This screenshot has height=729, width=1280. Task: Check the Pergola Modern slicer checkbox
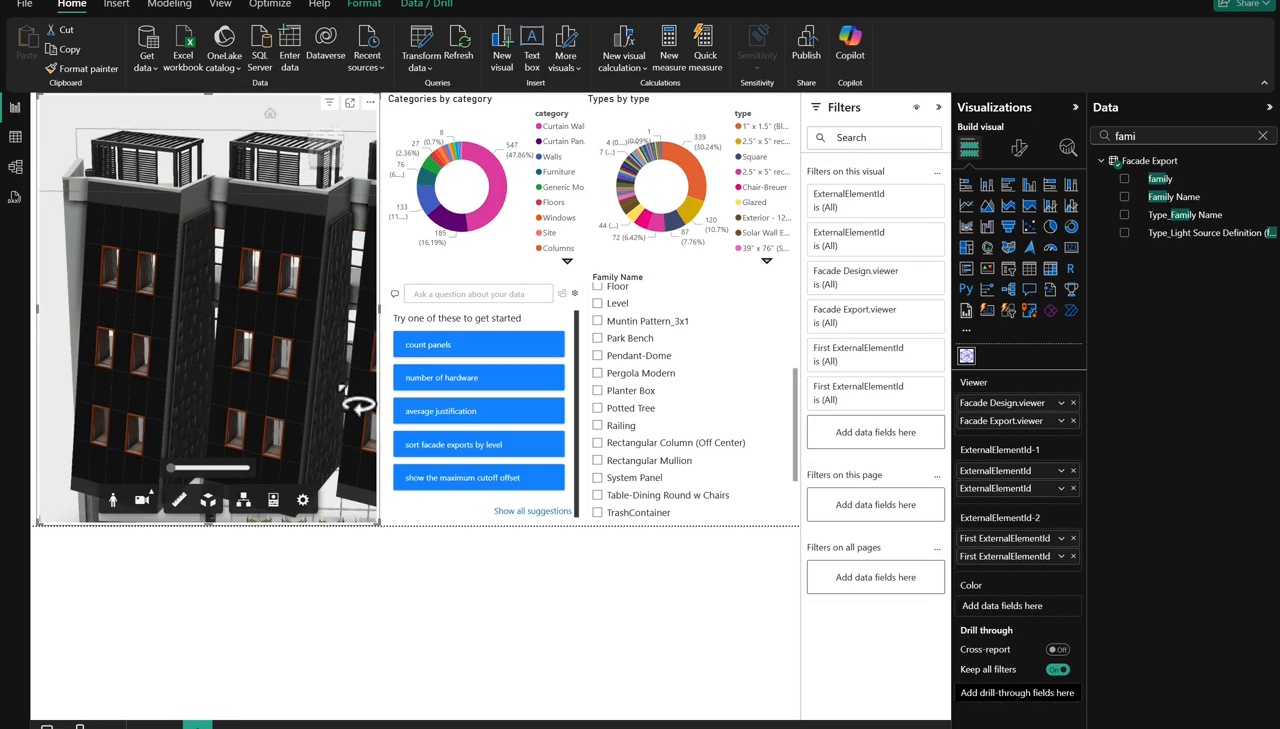pos(597,373)
